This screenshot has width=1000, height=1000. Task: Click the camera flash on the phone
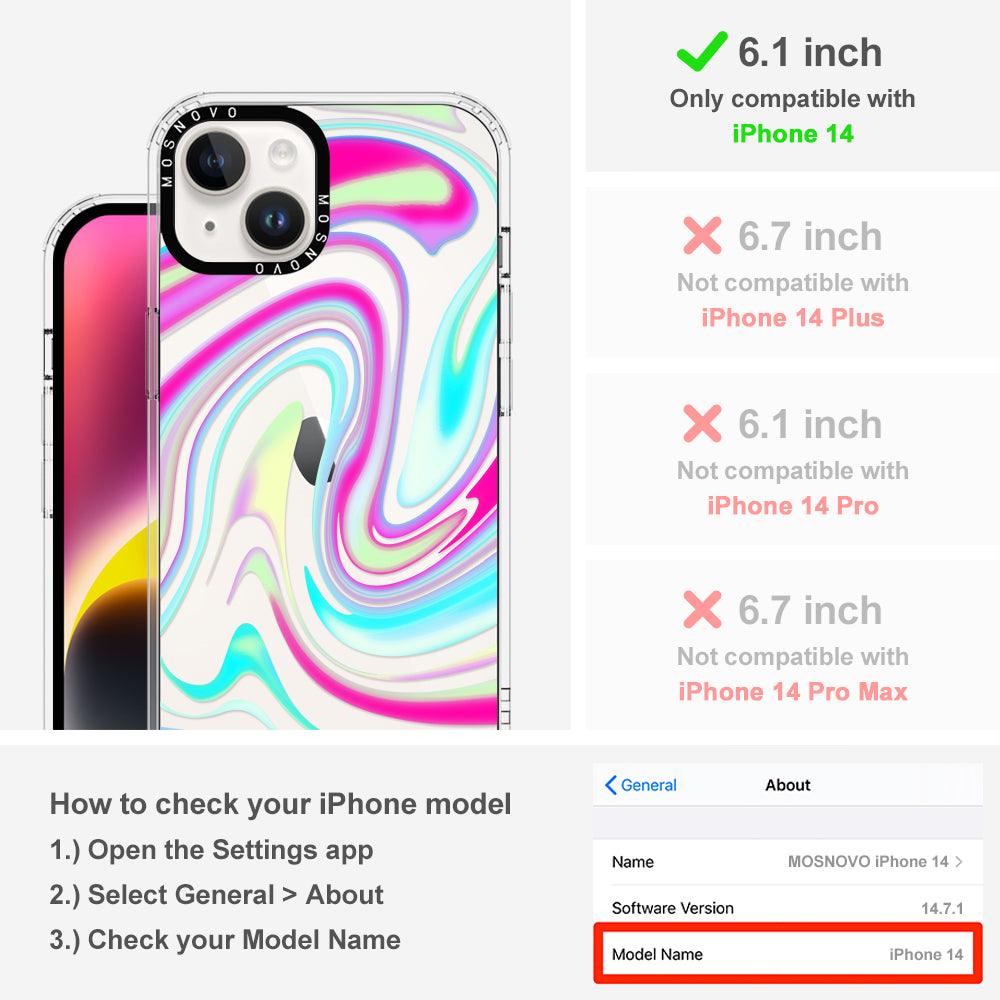[x=282, y=154]
